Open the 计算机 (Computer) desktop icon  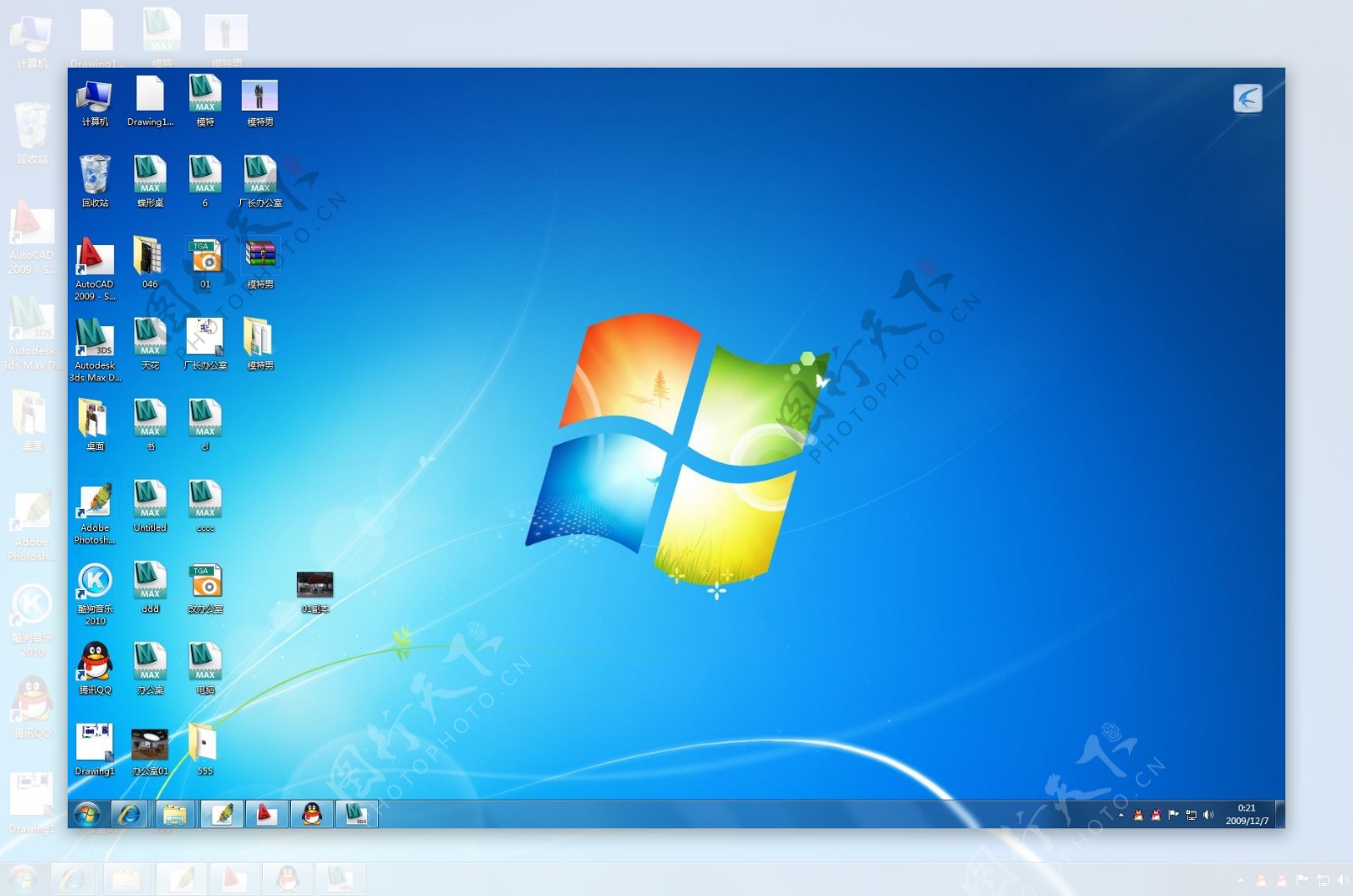point(95,102)
